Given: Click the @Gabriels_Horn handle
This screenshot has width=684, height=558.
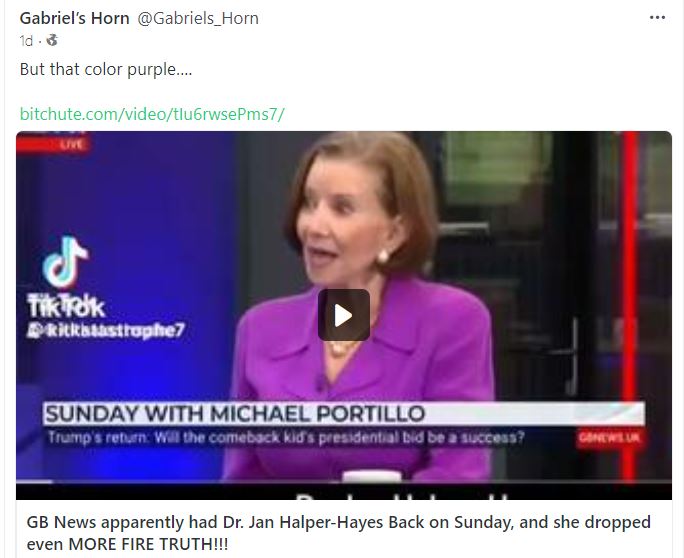Looking at the screenshot, I should click(198, 18).
